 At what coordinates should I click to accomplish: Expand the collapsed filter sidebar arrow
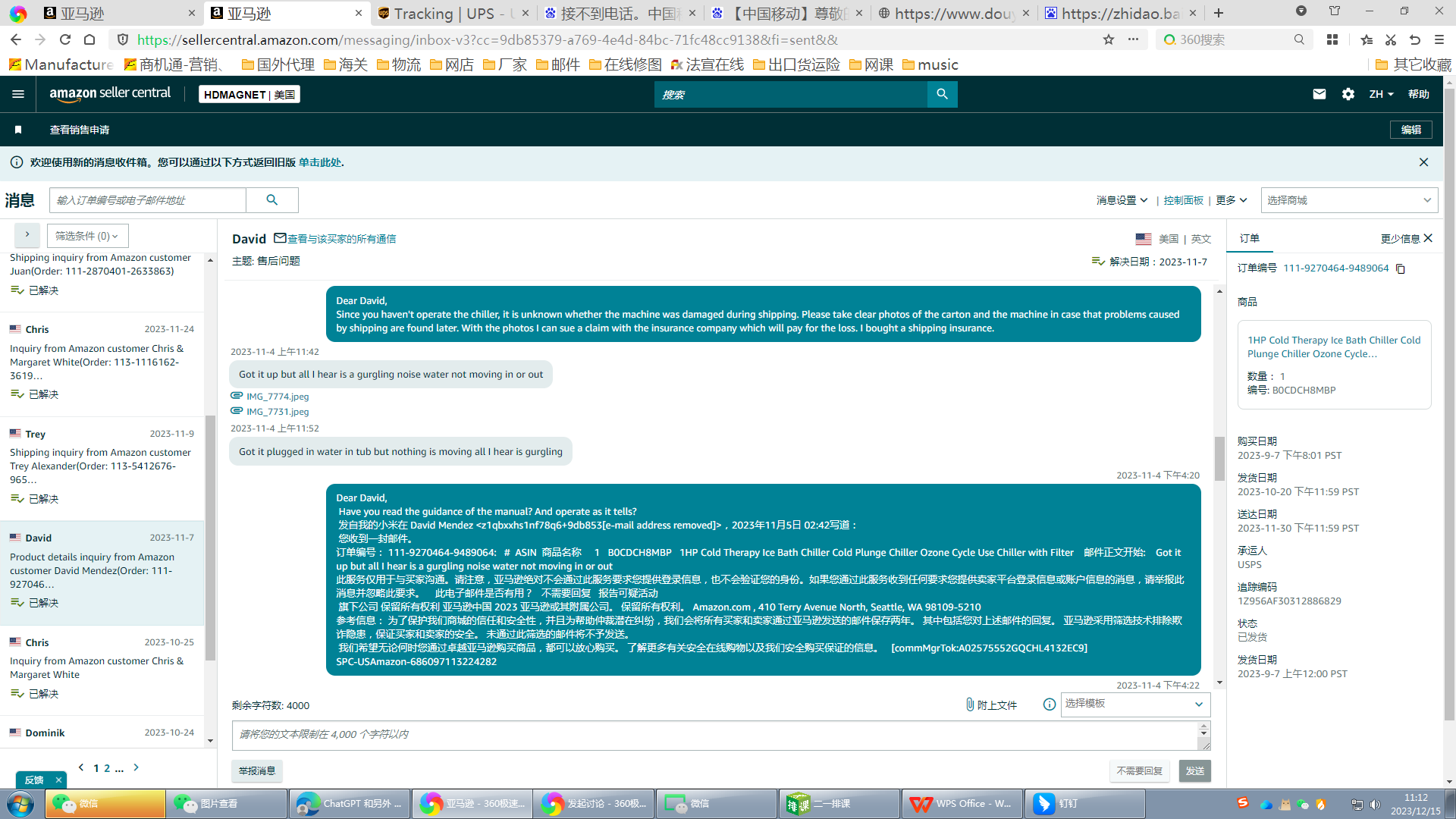pyautogui.click(x=27, y=235)
